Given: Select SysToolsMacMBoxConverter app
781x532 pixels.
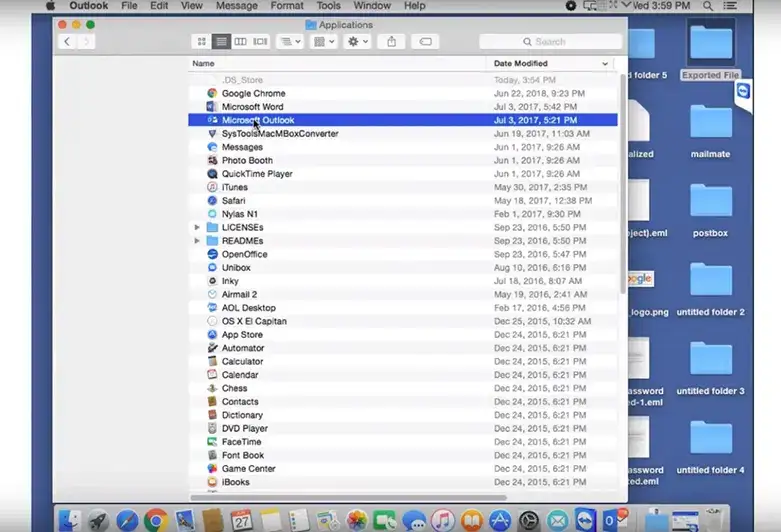Looking at the screenshot, I should tap(402, 133).
